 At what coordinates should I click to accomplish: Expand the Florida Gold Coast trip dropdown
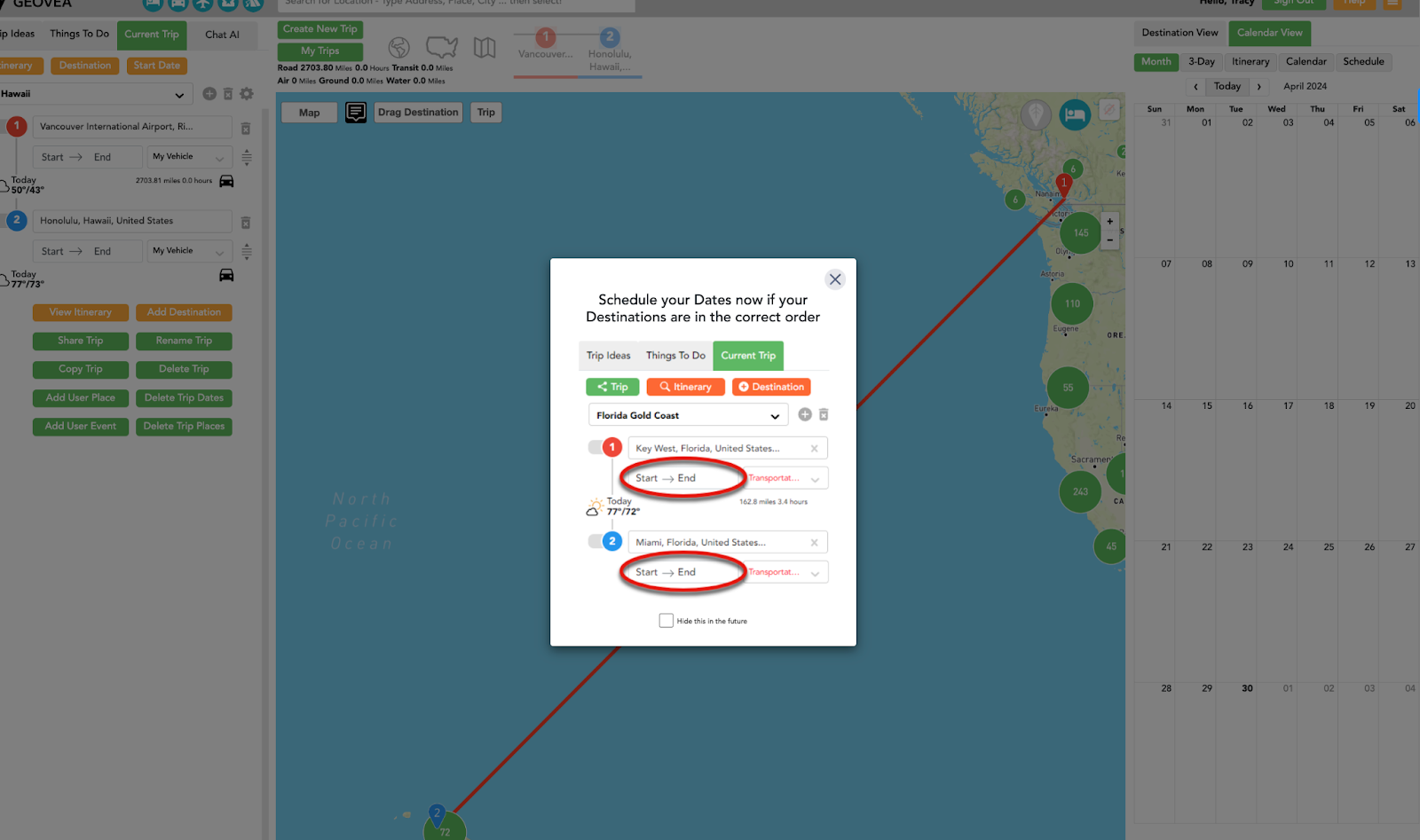pyautogui.click(x=777, y=414)
